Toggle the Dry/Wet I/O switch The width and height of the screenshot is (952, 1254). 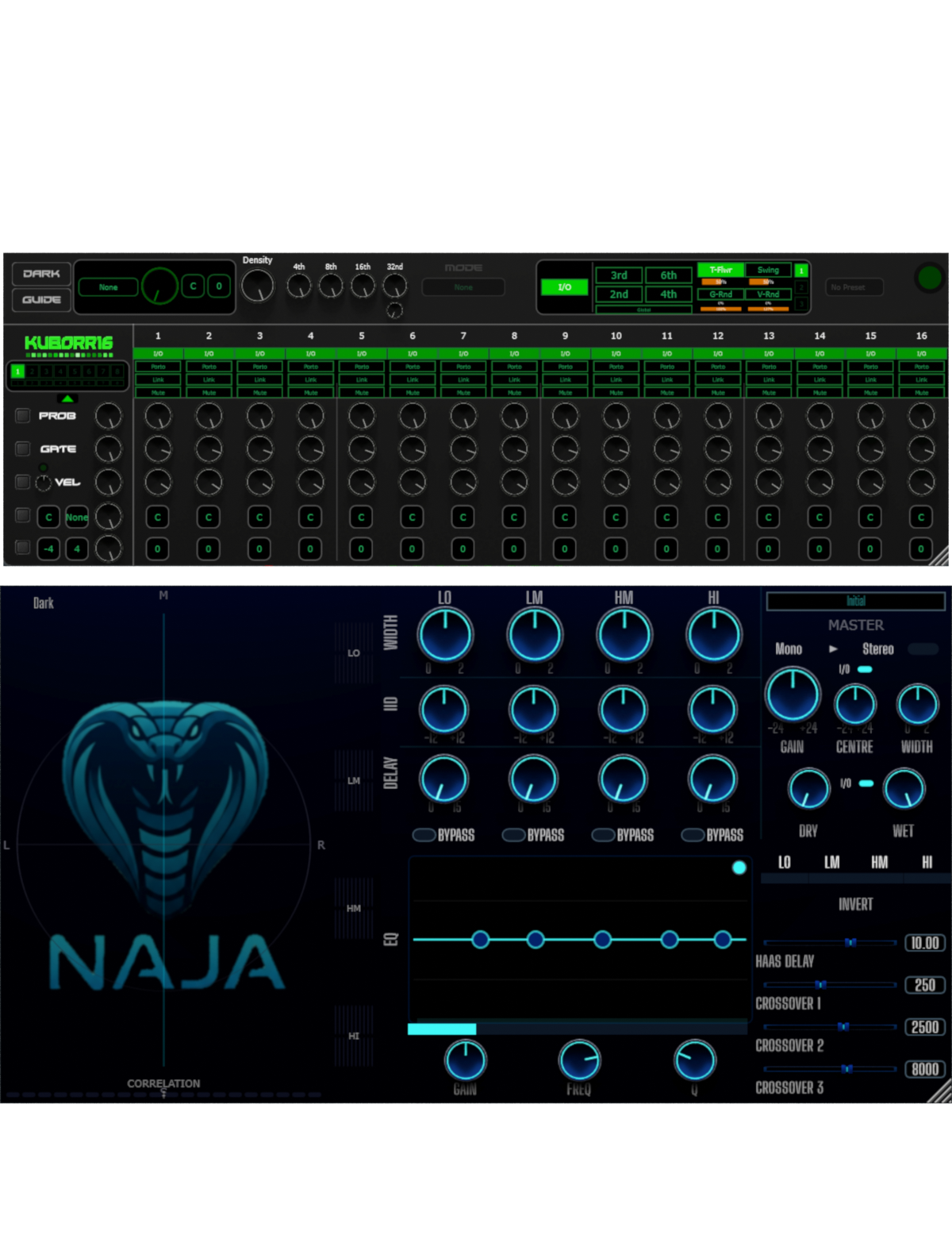pyautogui.click(x=866, y=783)
